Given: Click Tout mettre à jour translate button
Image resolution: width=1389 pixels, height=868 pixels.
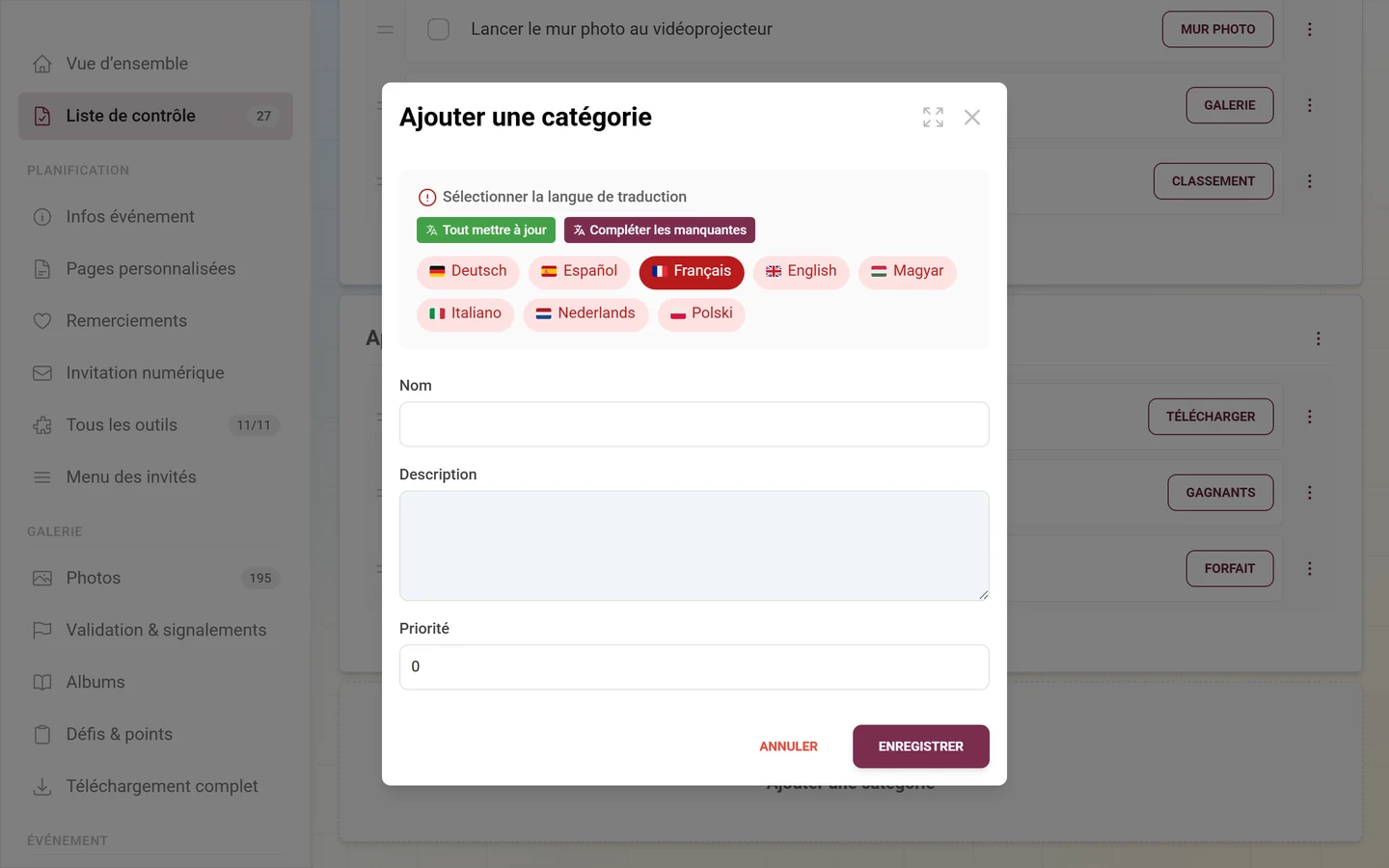Looking at the screenshot, I should (486, 231).
